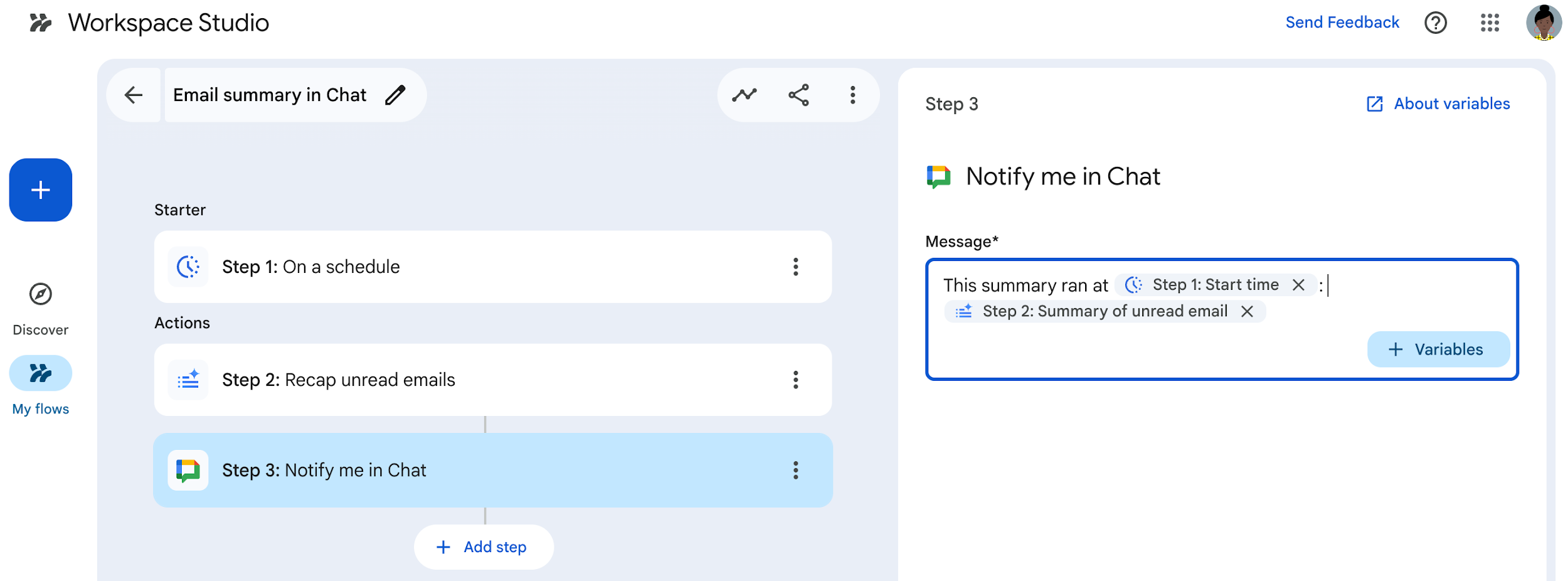Select Step 1: On a schedule card
1568x581 pixels.
point(493,267)
